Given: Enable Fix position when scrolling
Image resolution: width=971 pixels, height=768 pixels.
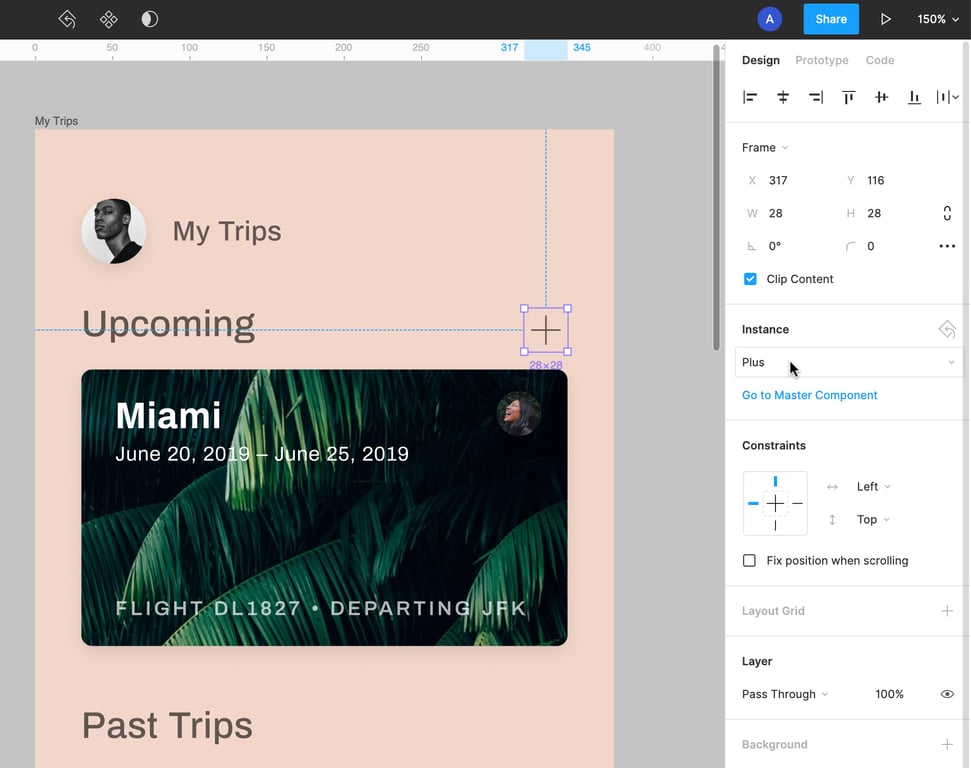Looking at the screenshot, I should click(750, 561).
